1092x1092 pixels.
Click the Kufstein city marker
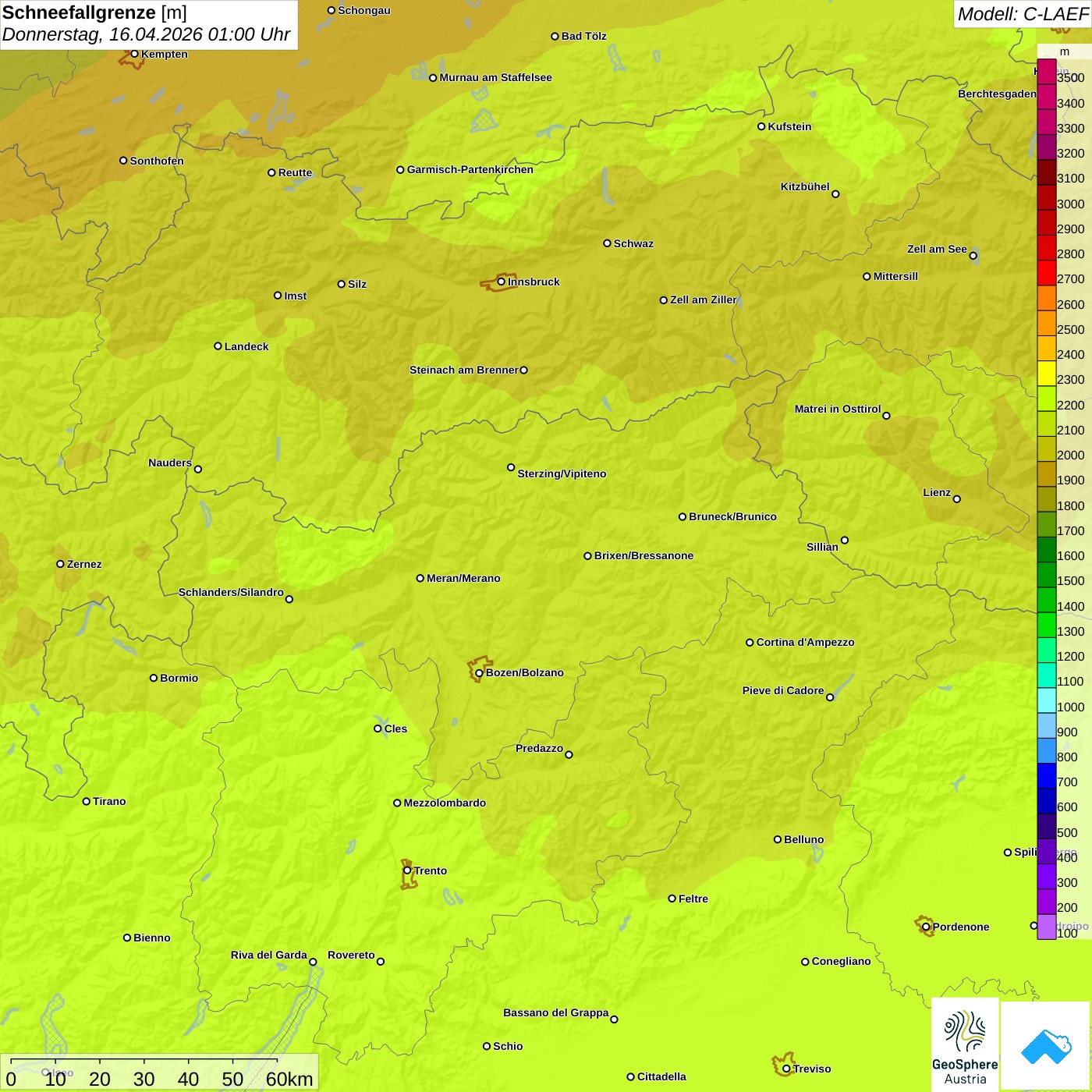point(761,126)
